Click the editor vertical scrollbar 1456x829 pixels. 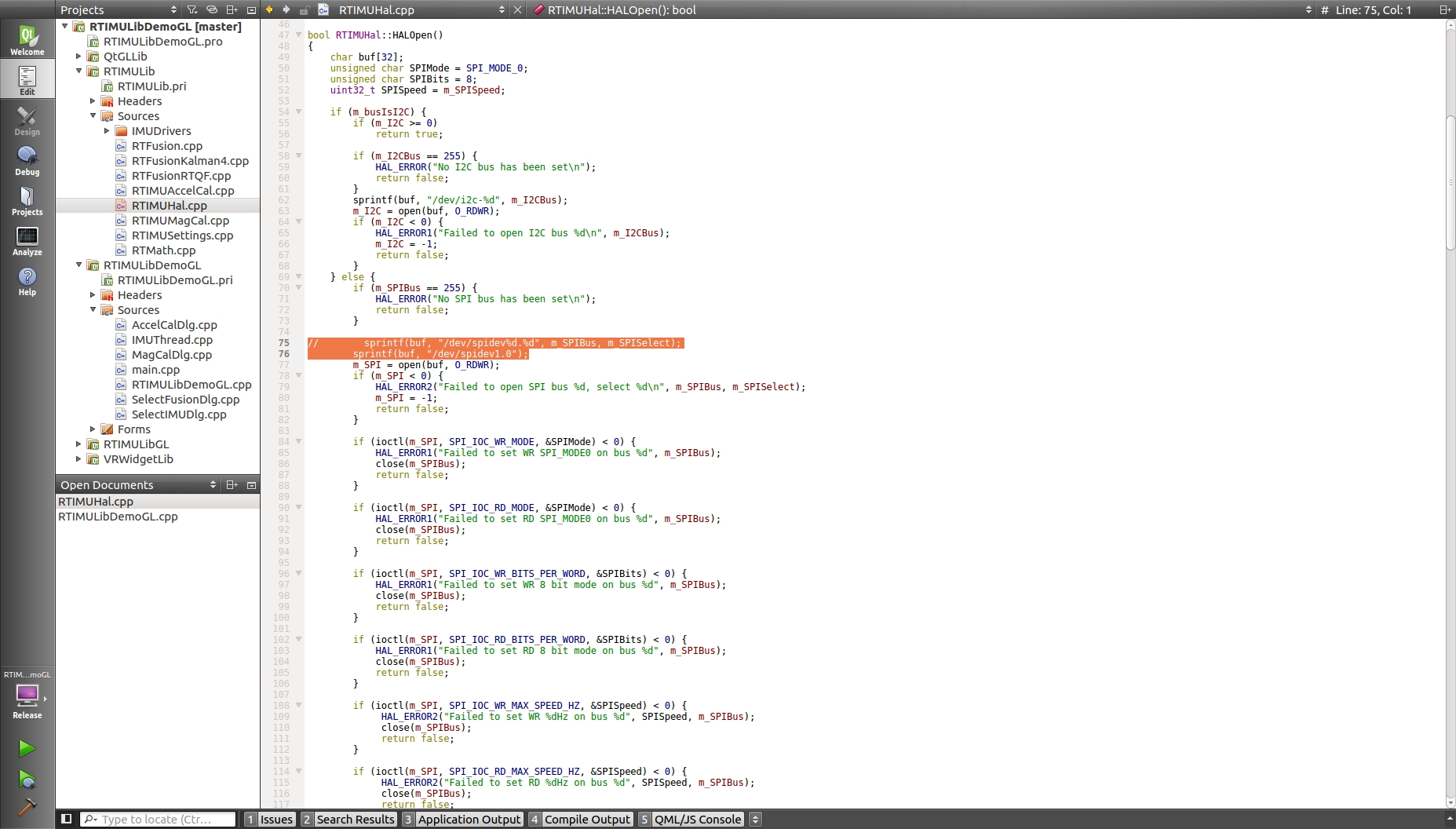[1450, 182]
